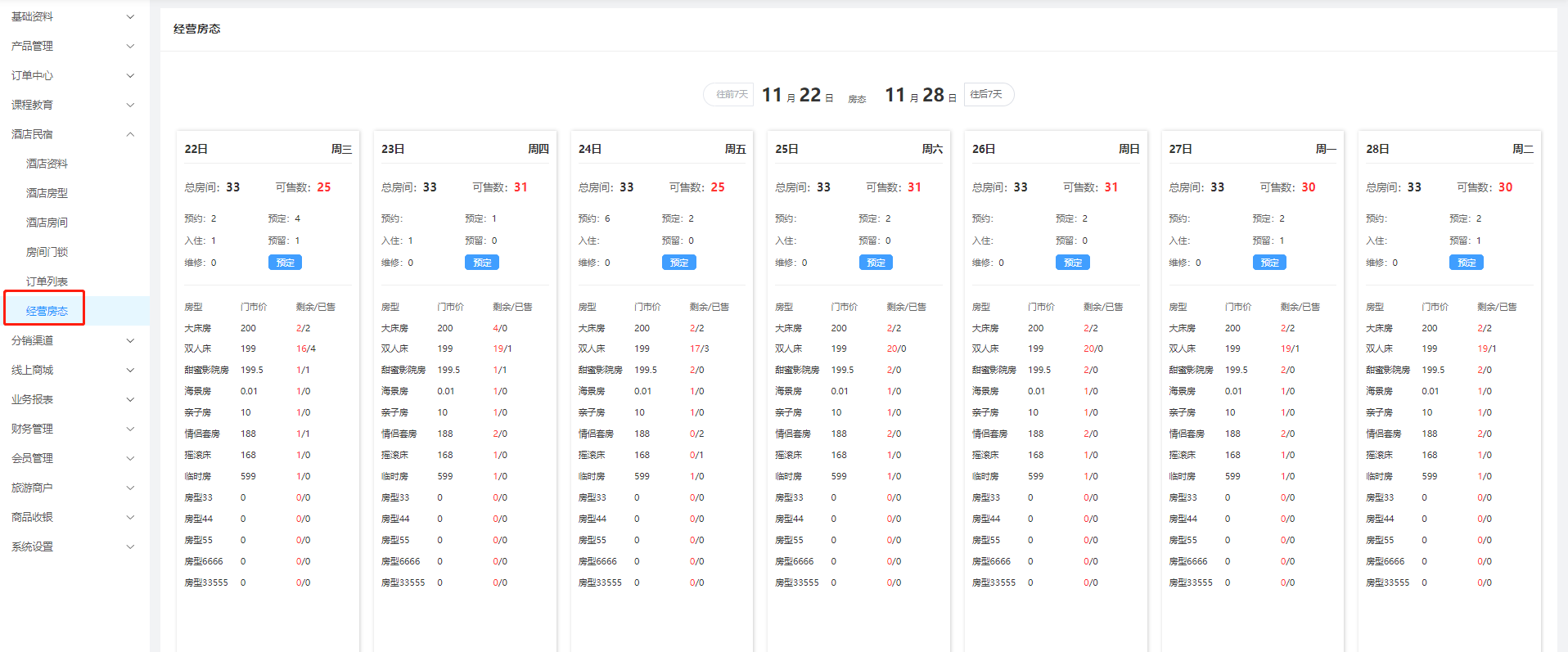
Task: Collapse the 酒店民宿 menu chevron
Action: point(130,134)
